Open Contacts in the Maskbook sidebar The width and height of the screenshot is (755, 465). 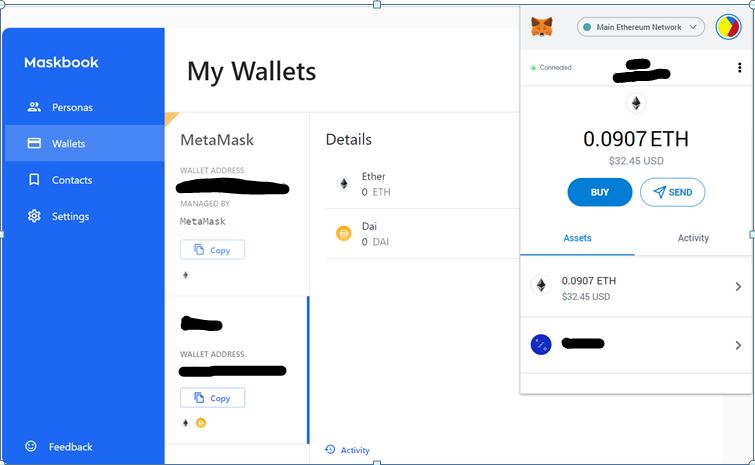[85, 180]
